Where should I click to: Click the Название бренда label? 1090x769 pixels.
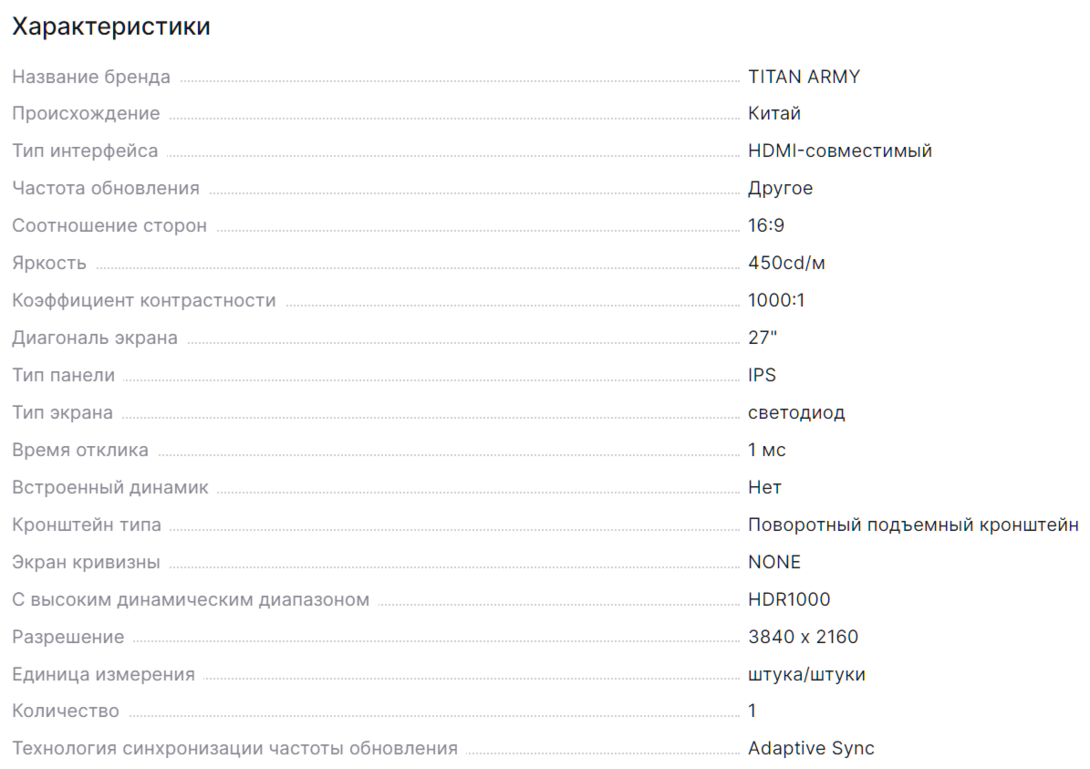(91, 76)
